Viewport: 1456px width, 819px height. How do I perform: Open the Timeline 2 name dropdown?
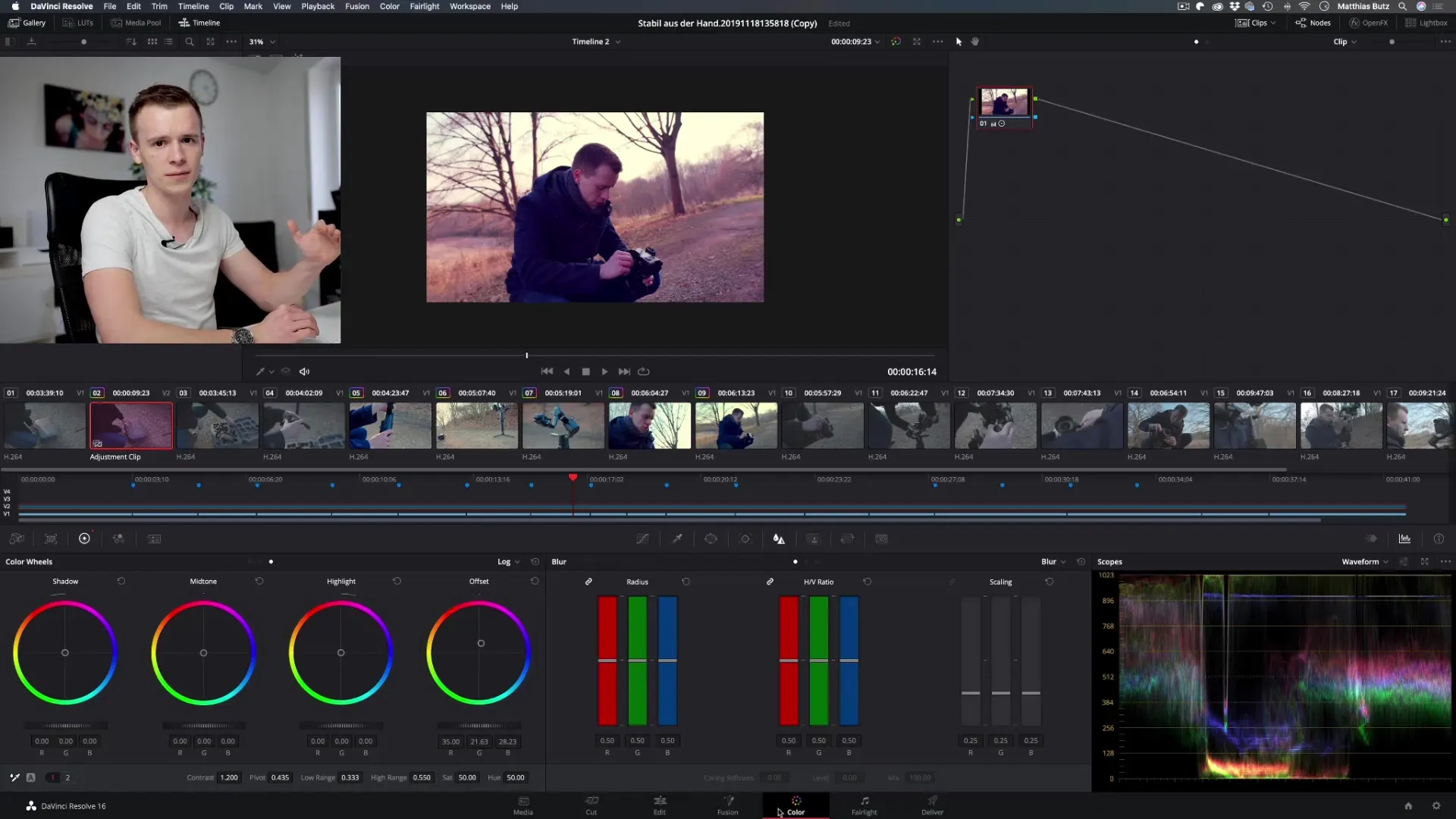[x=596, y=42]
